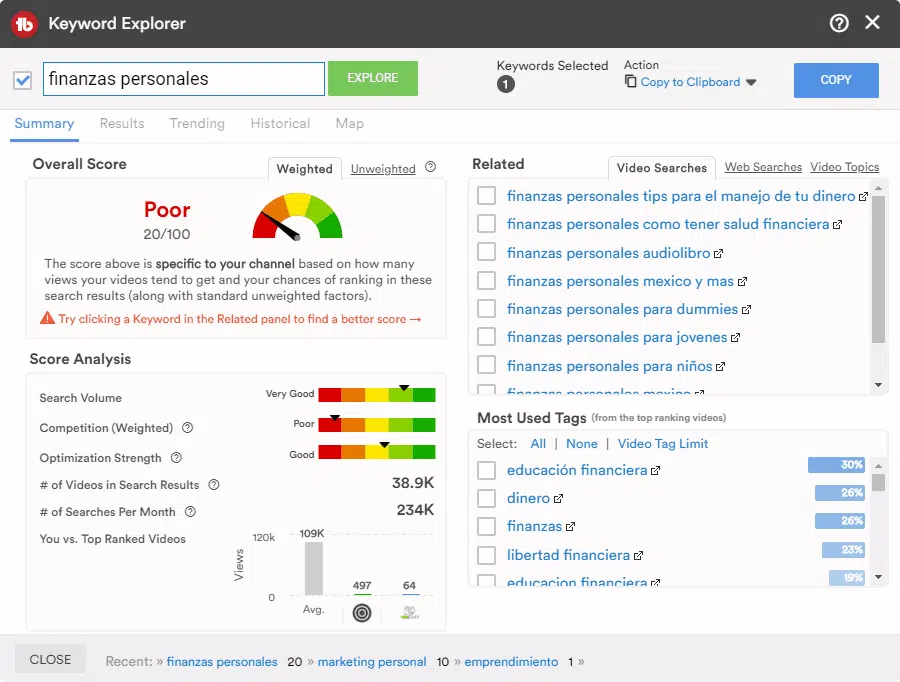Check the 'dinero' tag checkbox
The width and height of the screenshot is (900, 682).
(487, 498)
